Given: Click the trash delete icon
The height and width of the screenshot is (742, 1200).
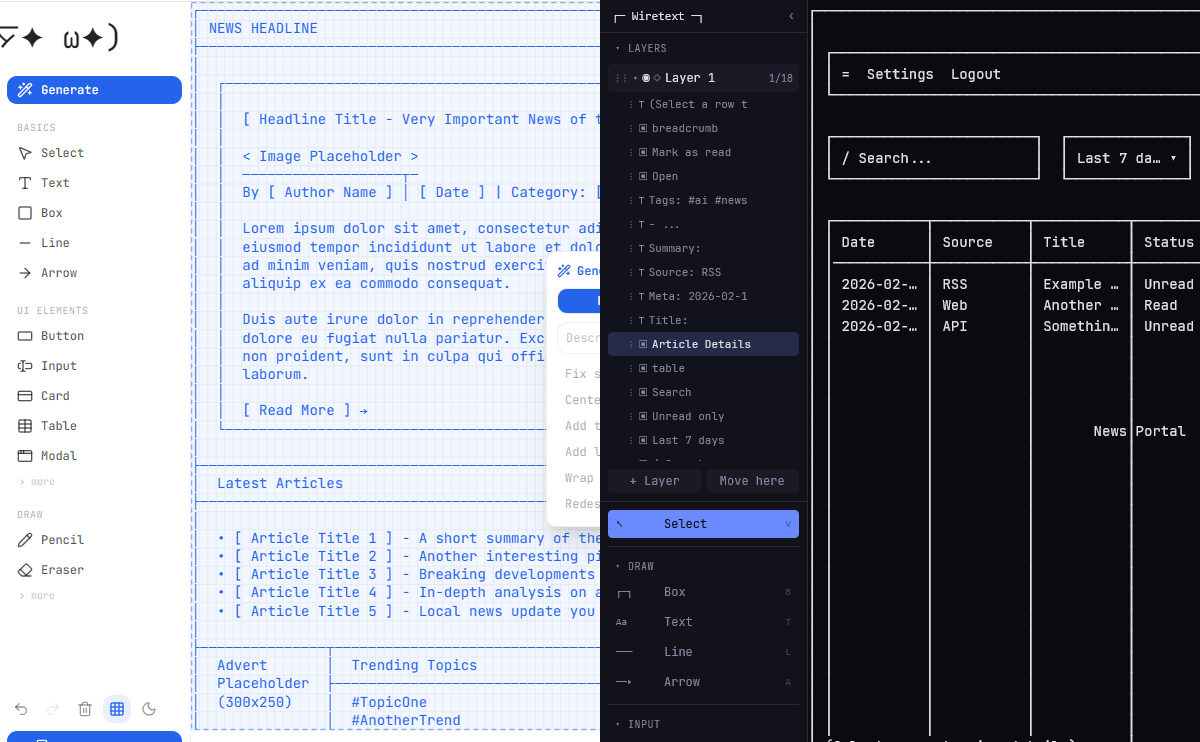Looking at the screenshot, I should pos(85,709).
